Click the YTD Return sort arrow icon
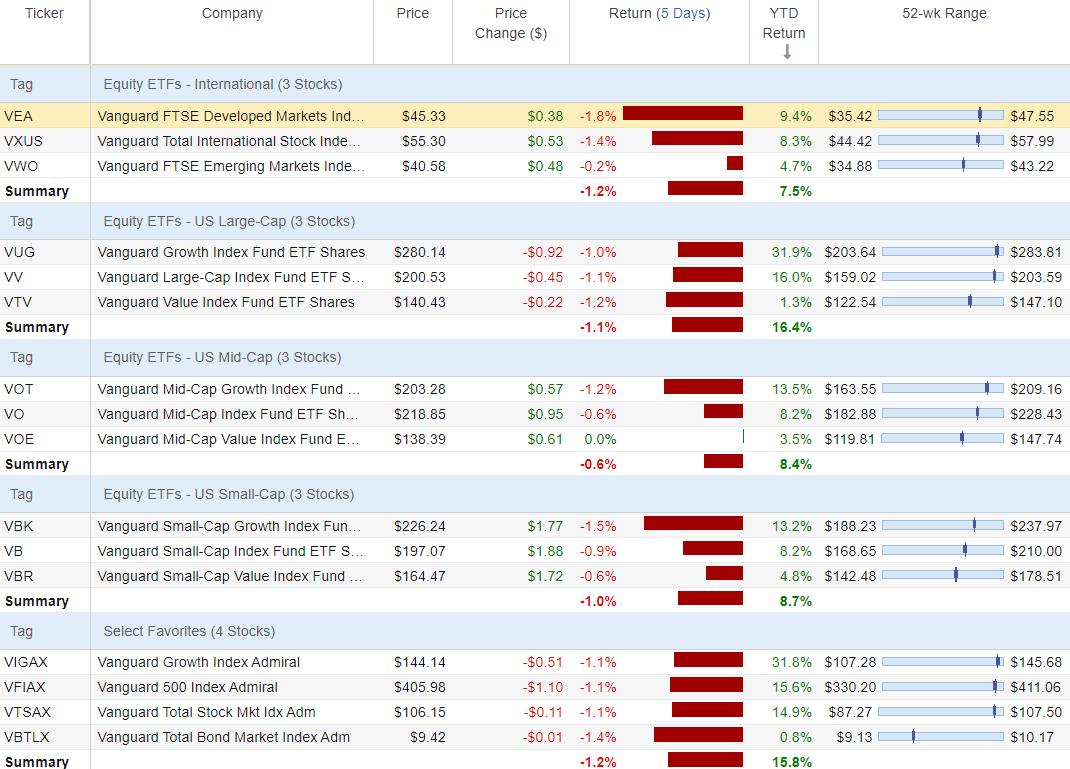This screenshot has height=769, width=1070. coord(787,52)
